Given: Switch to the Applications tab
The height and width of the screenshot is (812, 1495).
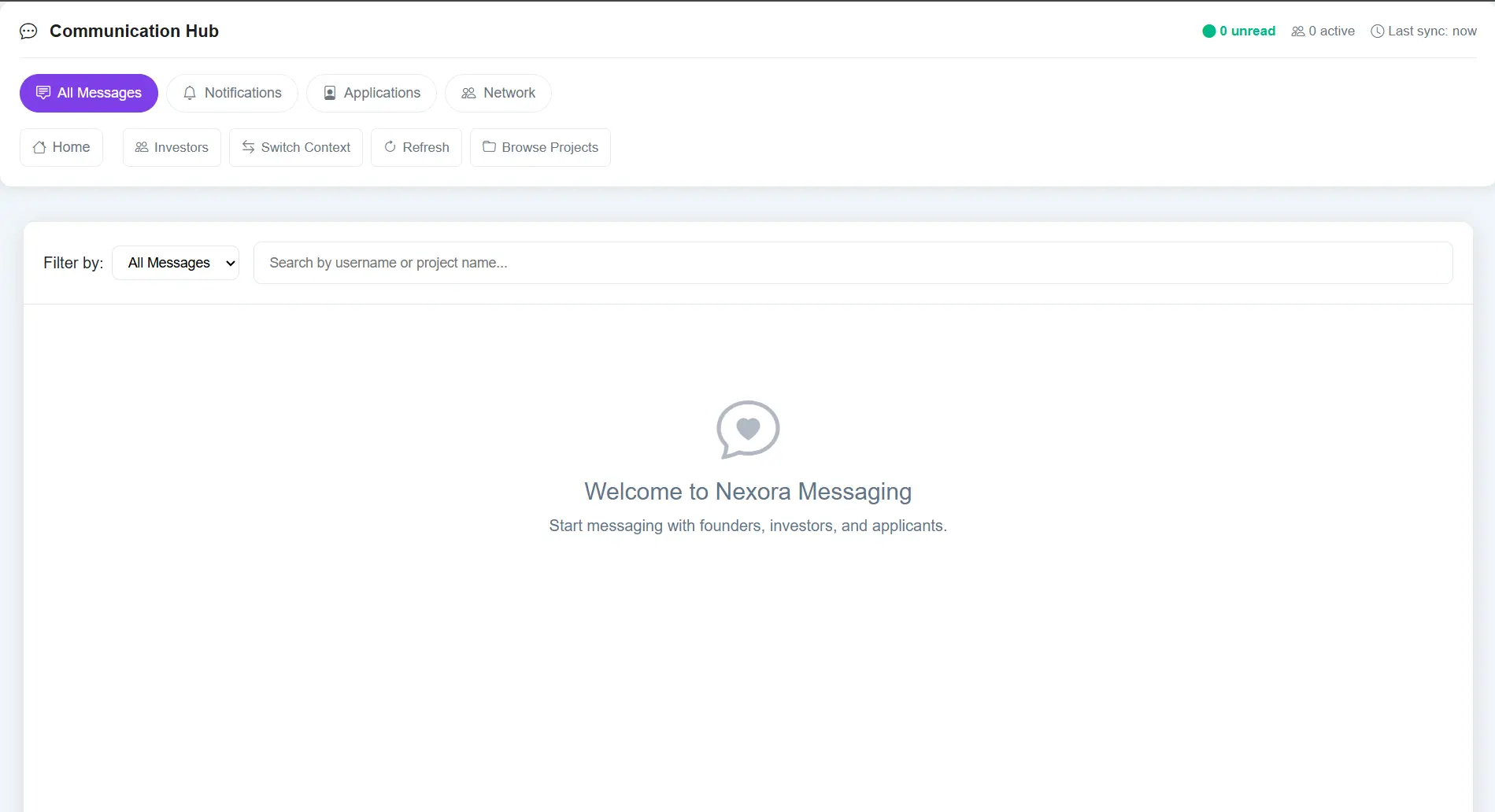Looking at the screenshot, I should (372, 93).
